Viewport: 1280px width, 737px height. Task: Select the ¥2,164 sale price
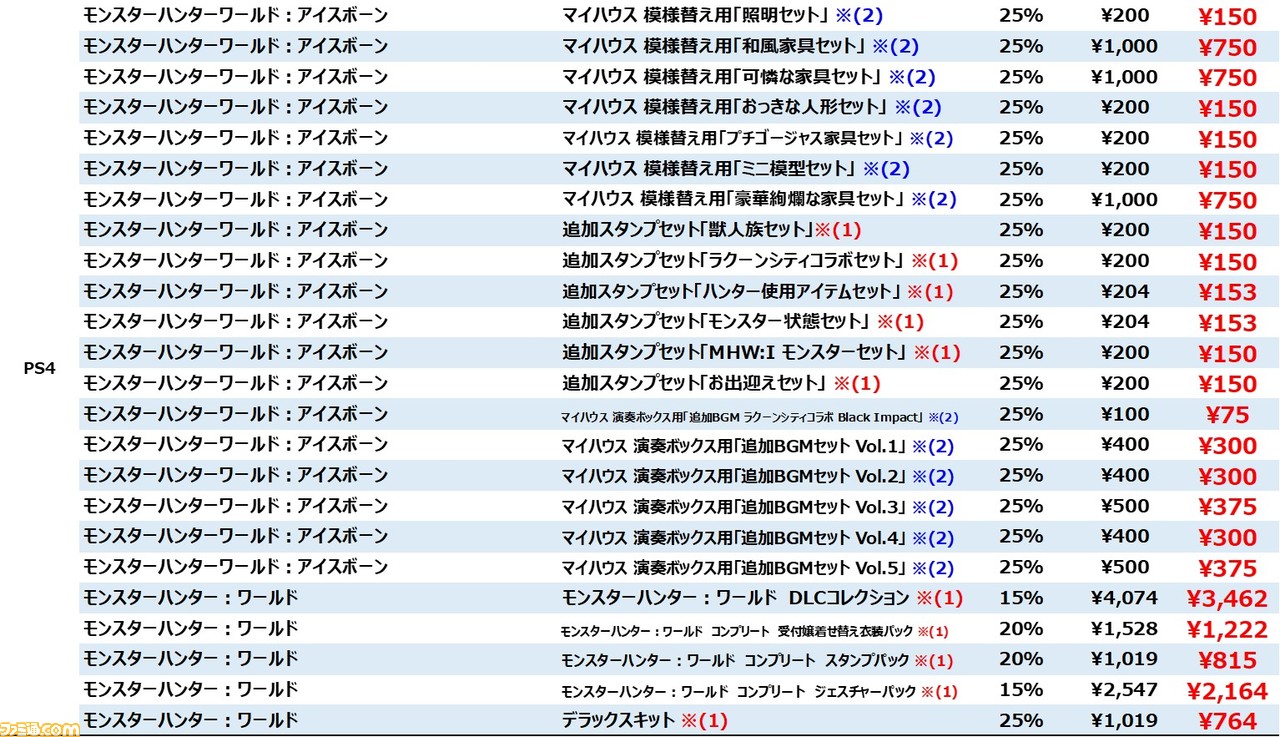click(1226, 691)
